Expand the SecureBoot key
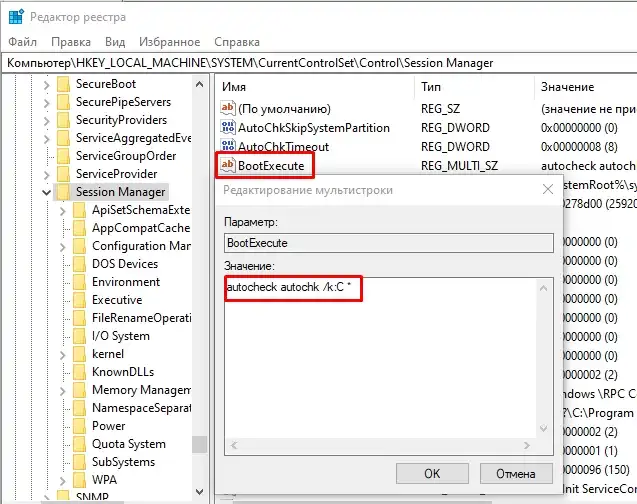637x504 pixels. (x=46, y=84)
